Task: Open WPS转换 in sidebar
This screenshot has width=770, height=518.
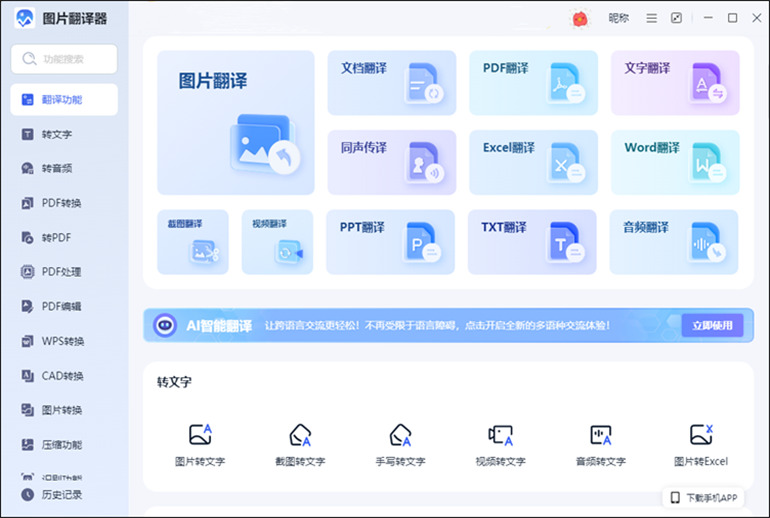Action: pyautogui.click(x=64, y=341)
